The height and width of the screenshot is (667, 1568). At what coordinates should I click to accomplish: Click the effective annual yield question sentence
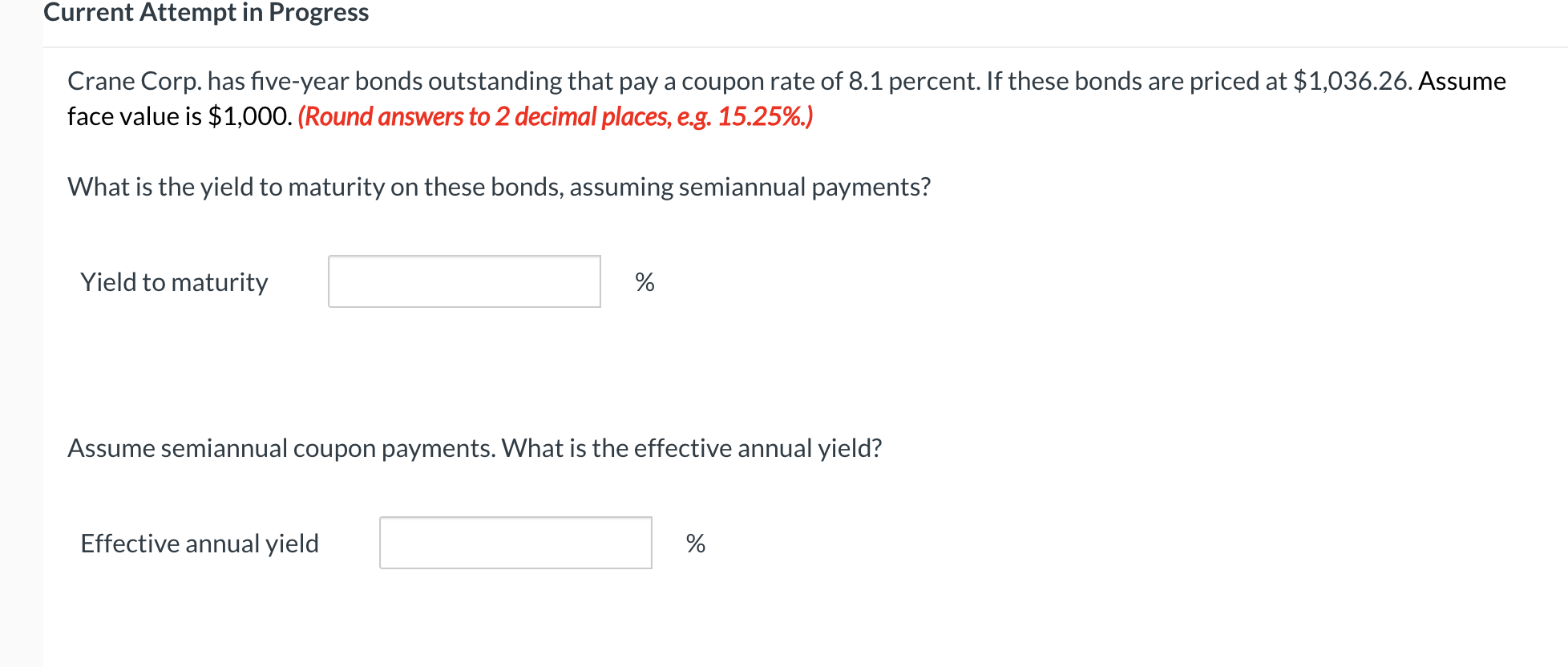point(475,448)
